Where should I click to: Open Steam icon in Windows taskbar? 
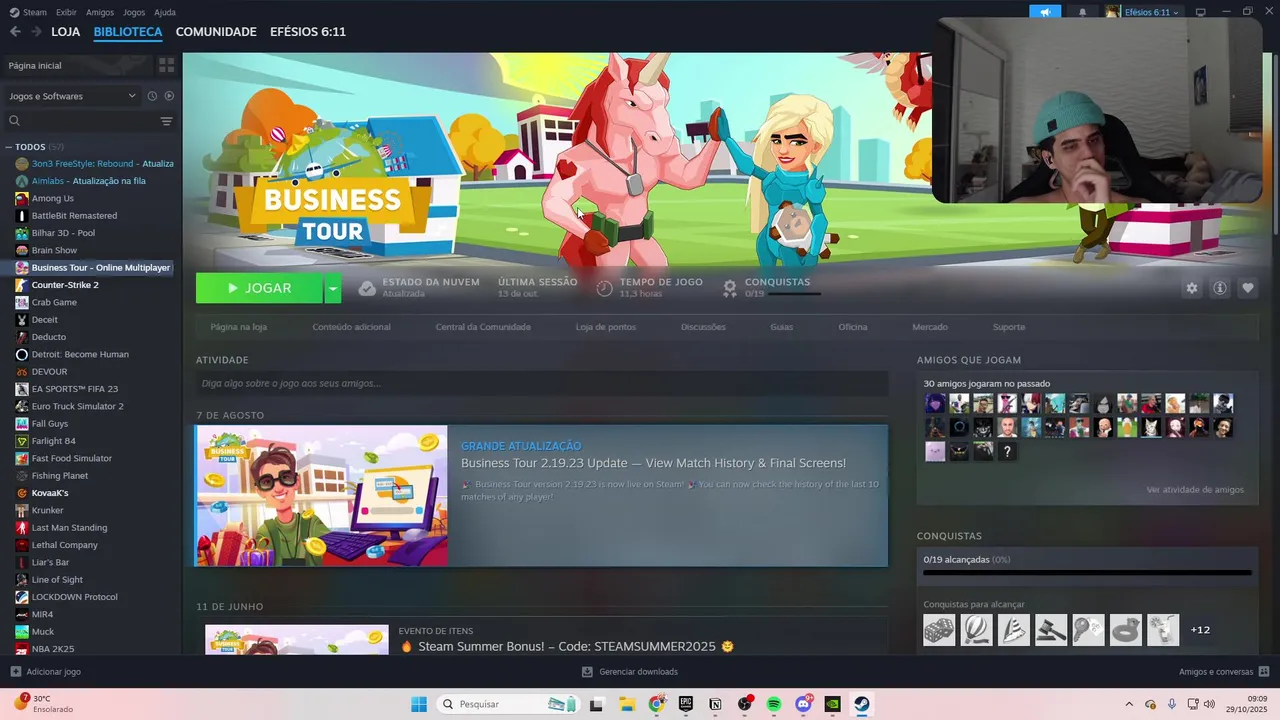(861, 704)
